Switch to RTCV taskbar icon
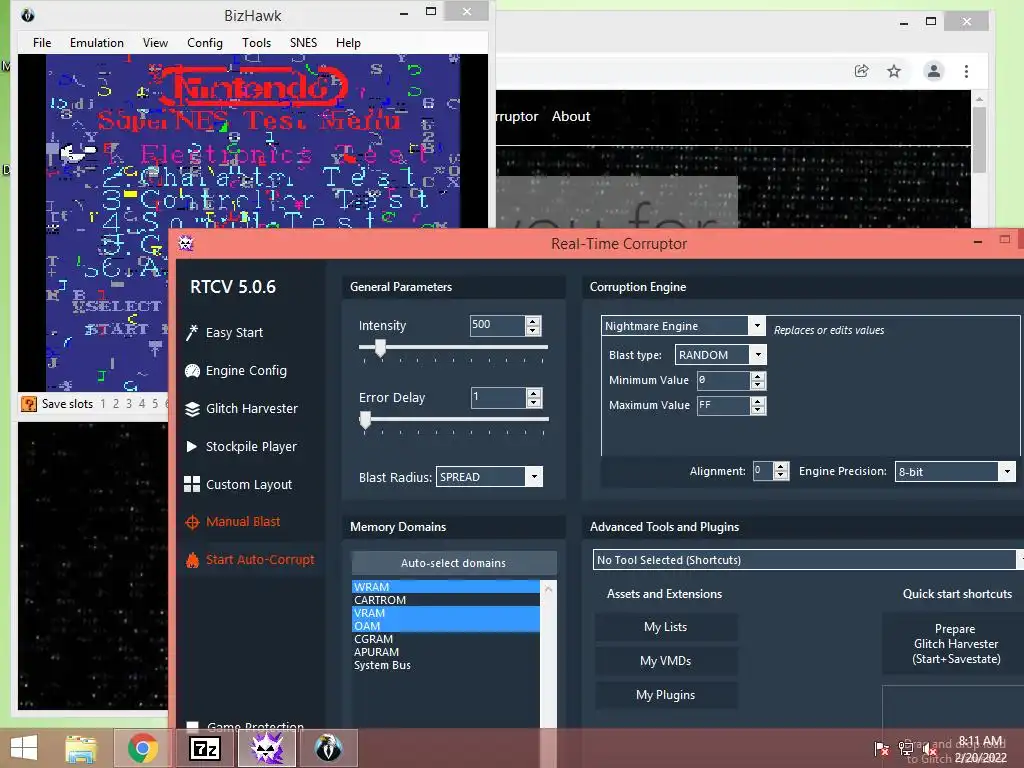 pos(266,748)
